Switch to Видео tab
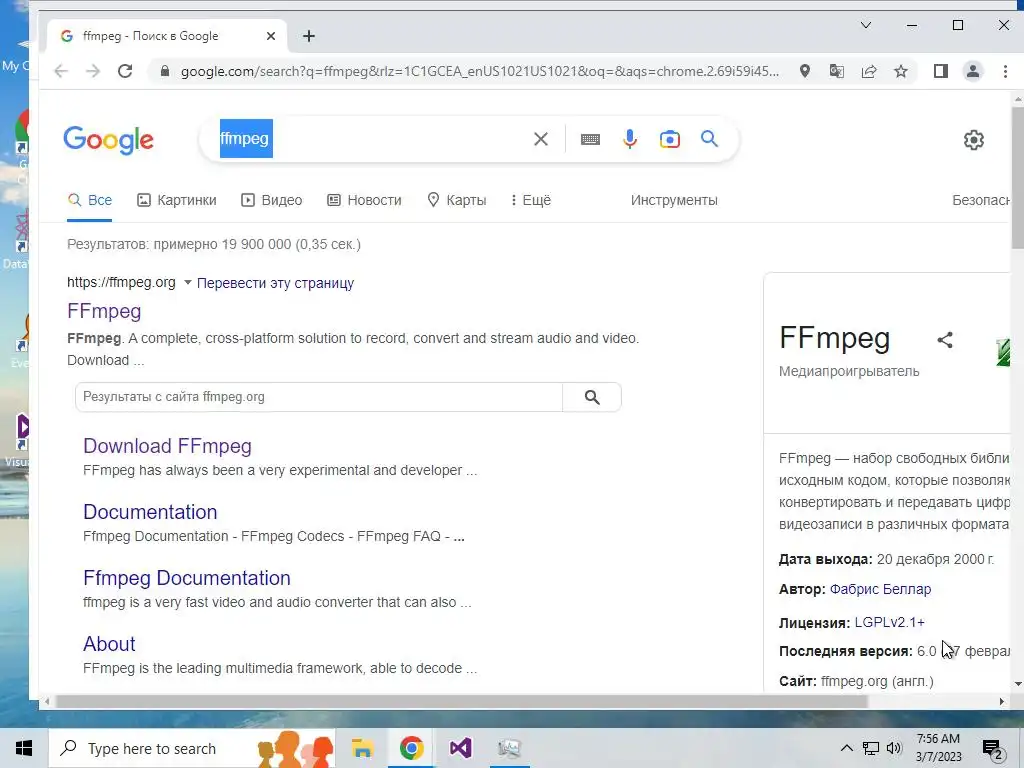 point(271,200)
